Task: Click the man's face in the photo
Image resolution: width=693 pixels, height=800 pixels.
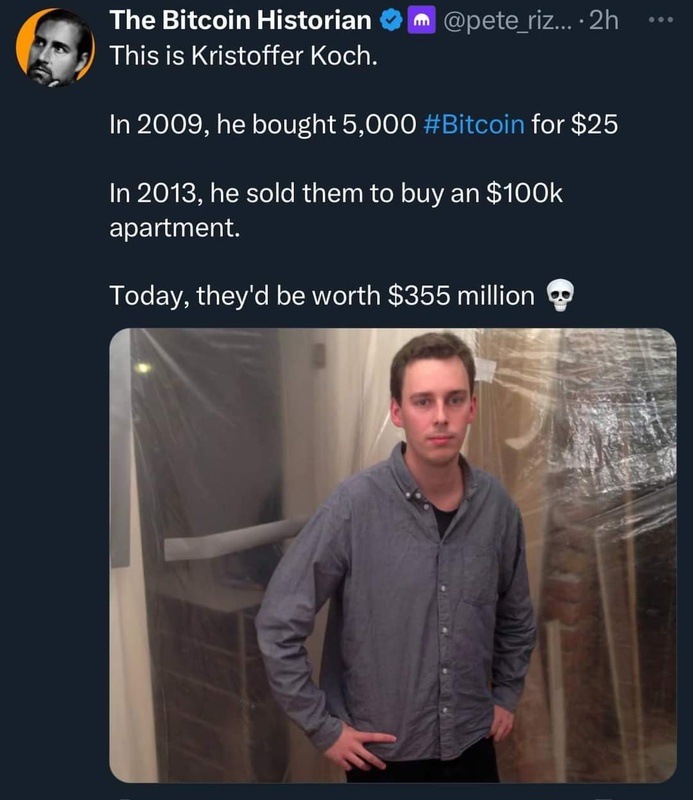Action: point(434,401)
